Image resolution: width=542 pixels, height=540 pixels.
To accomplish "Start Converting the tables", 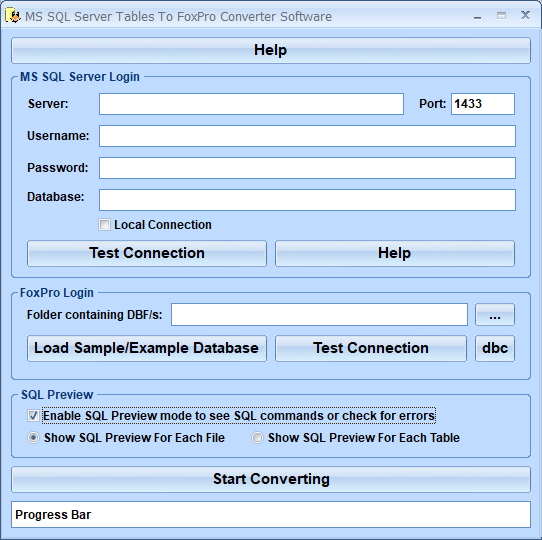I will click(271, 480).
